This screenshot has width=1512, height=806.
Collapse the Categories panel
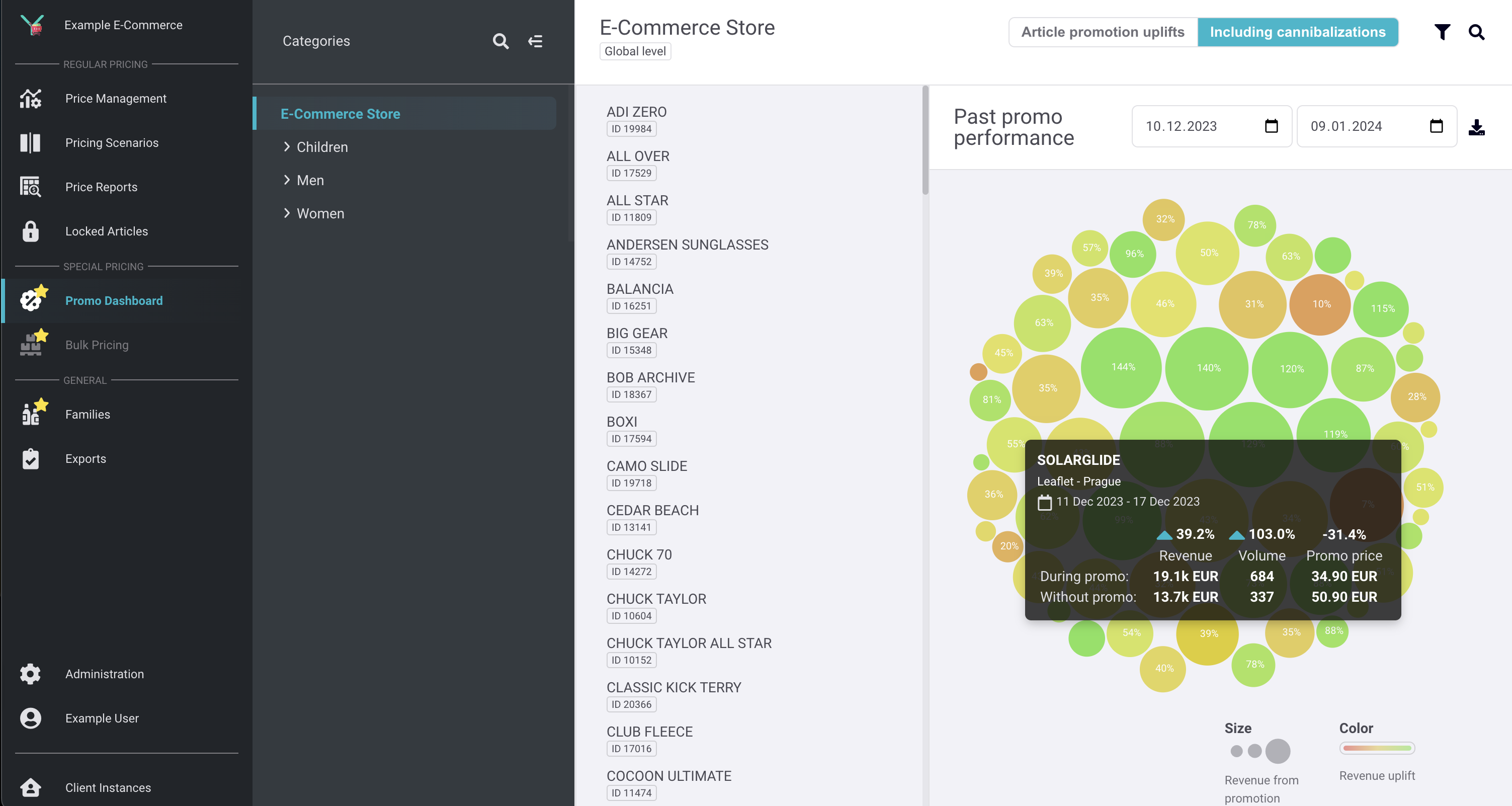click(x=535, y=41)
